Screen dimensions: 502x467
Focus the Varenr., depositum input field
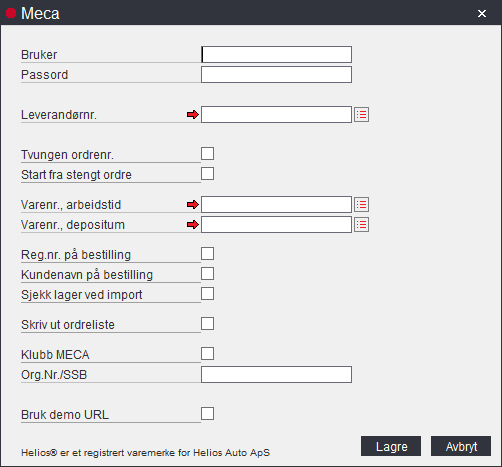[276, 225]
